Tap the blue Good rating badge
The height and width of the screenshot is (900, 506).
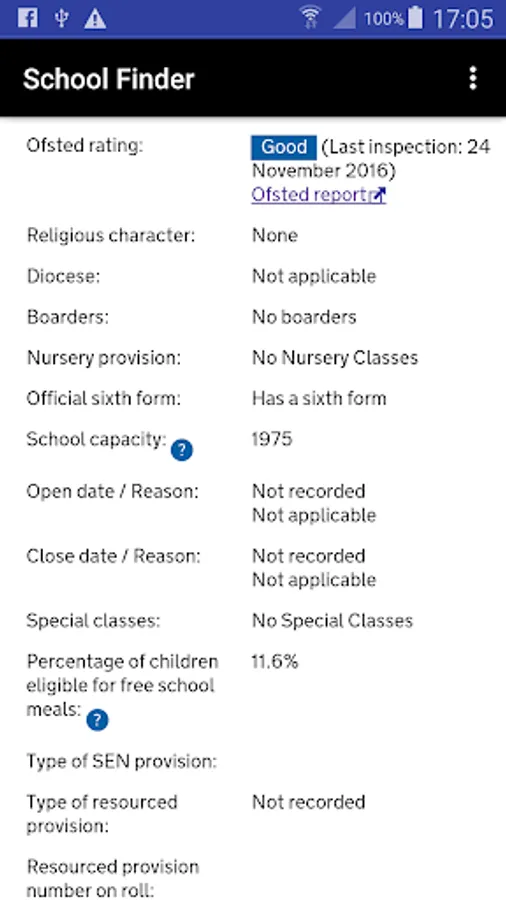[284, 148]
